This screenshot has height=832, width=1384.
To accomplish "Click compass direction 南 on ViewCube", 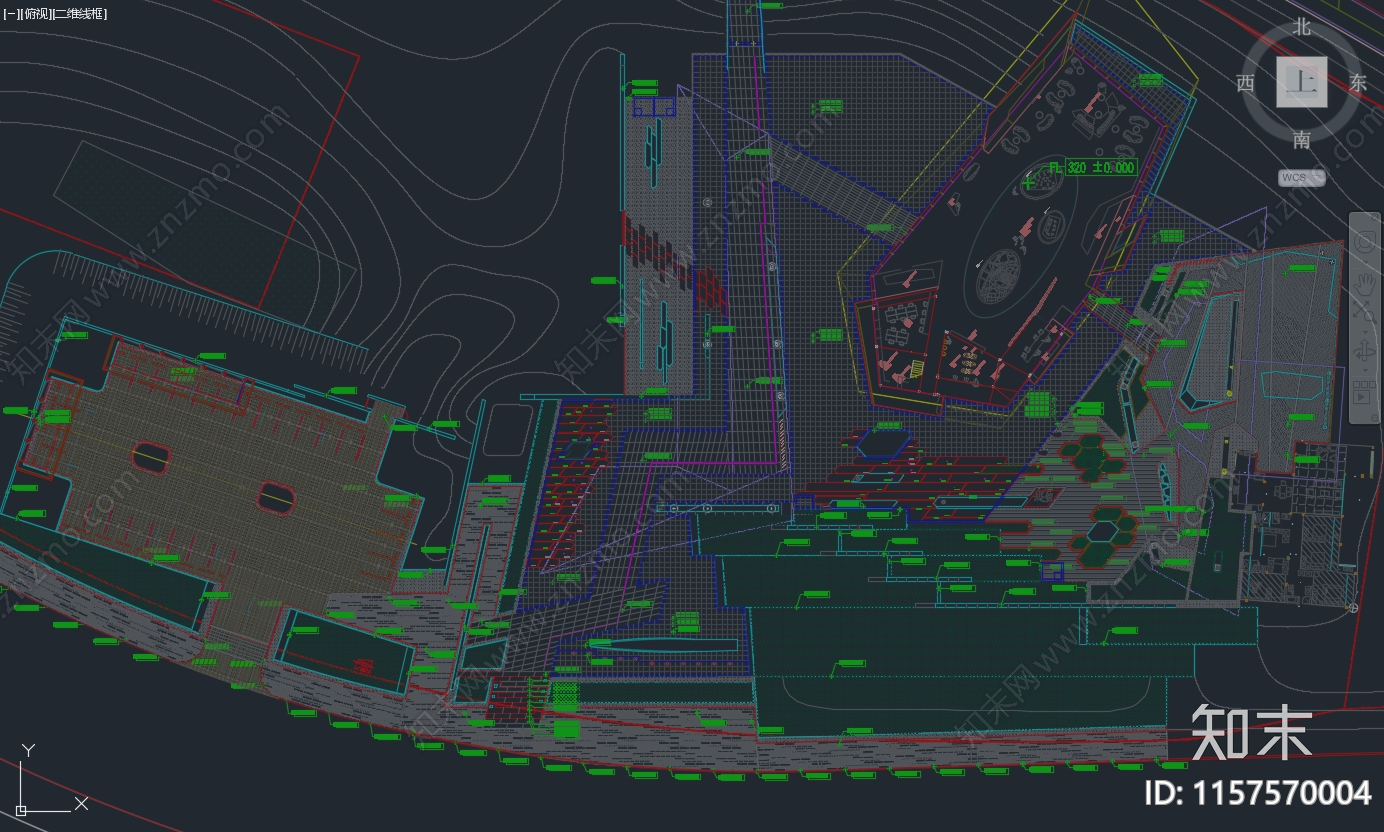I will [x=1301, y=140].
